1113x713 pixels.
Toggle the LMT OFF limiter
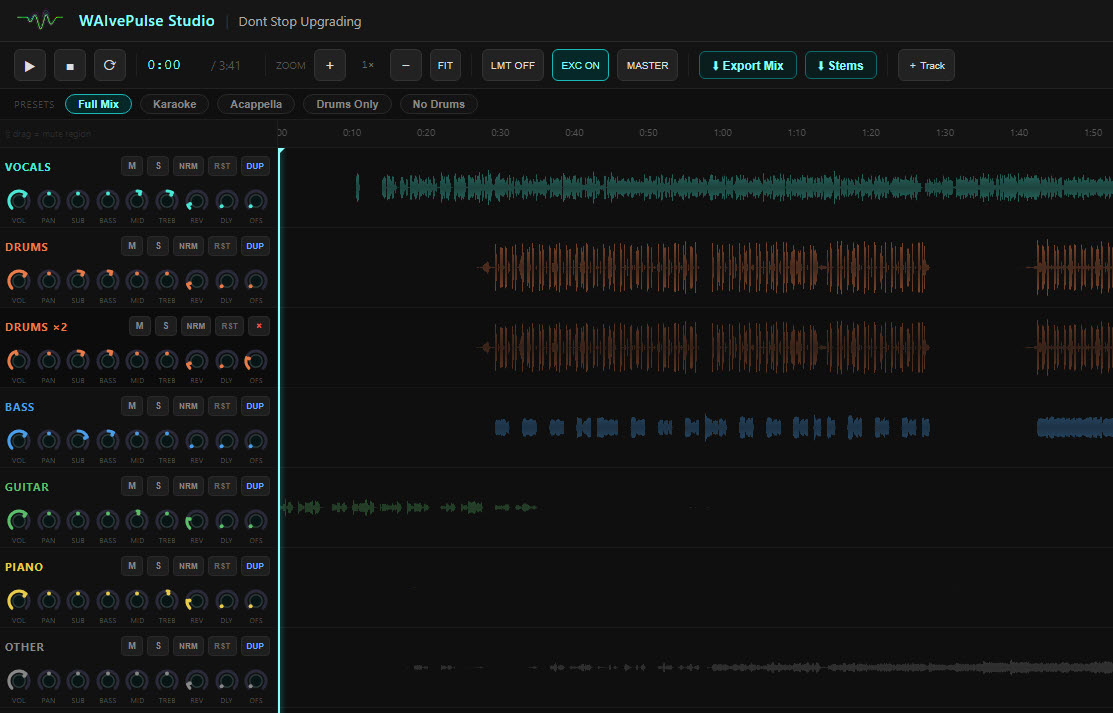(512, 65)
